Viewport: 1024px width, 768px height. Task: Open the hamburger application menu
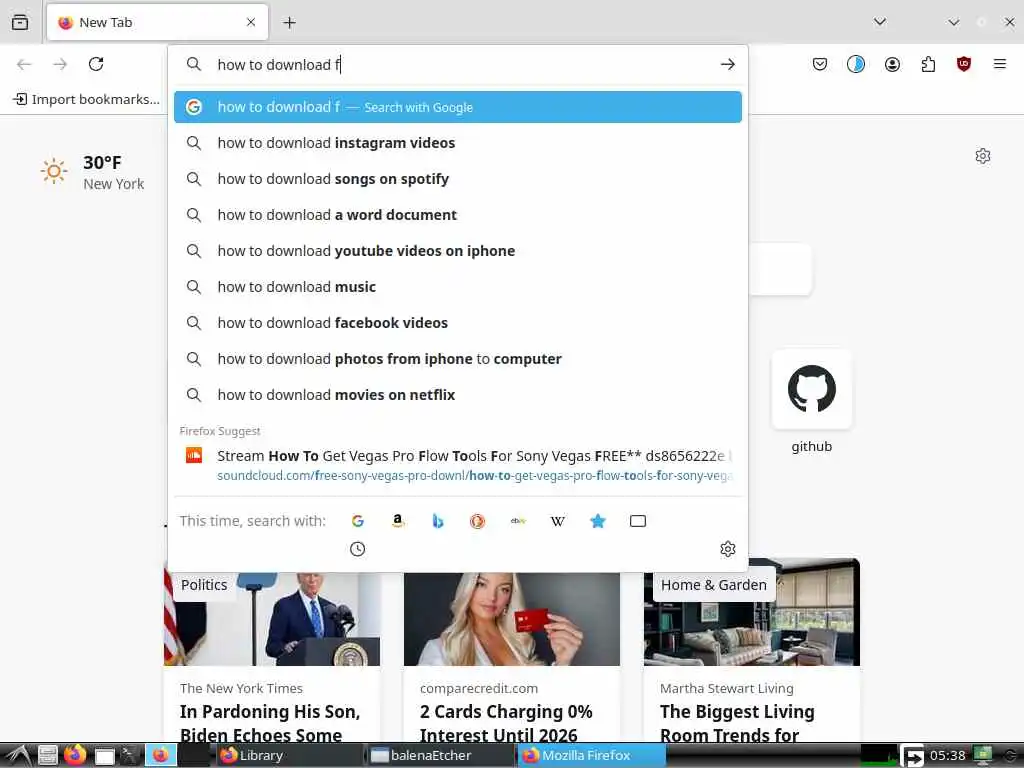point(999,64)
